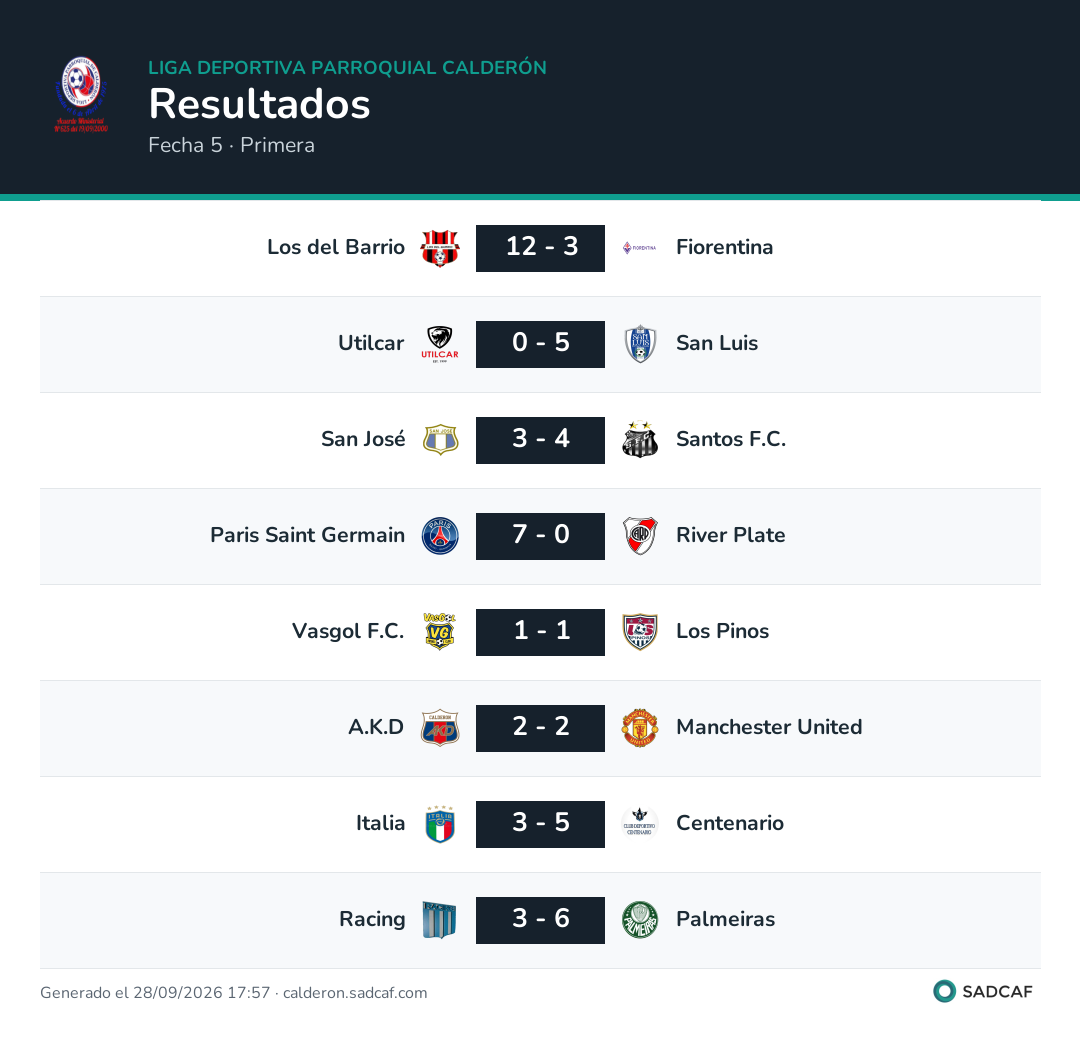Image resolution: width=1080 pixels, height=1044 pixels.
Task: Click the Italia team crest
Action: 440,824
